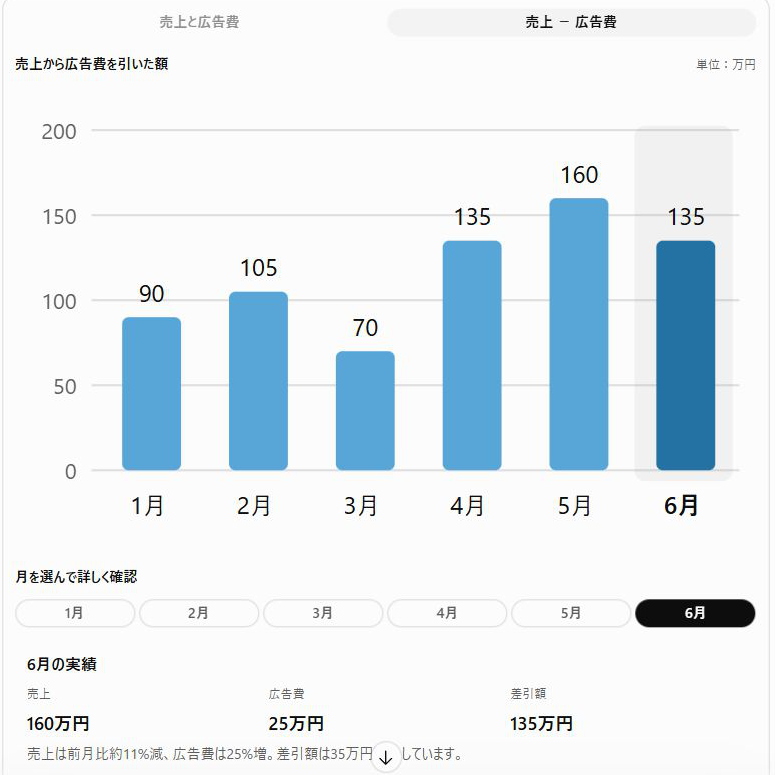Choose the 3月 month pill button
Screen dimensions: 775x775
323,613
